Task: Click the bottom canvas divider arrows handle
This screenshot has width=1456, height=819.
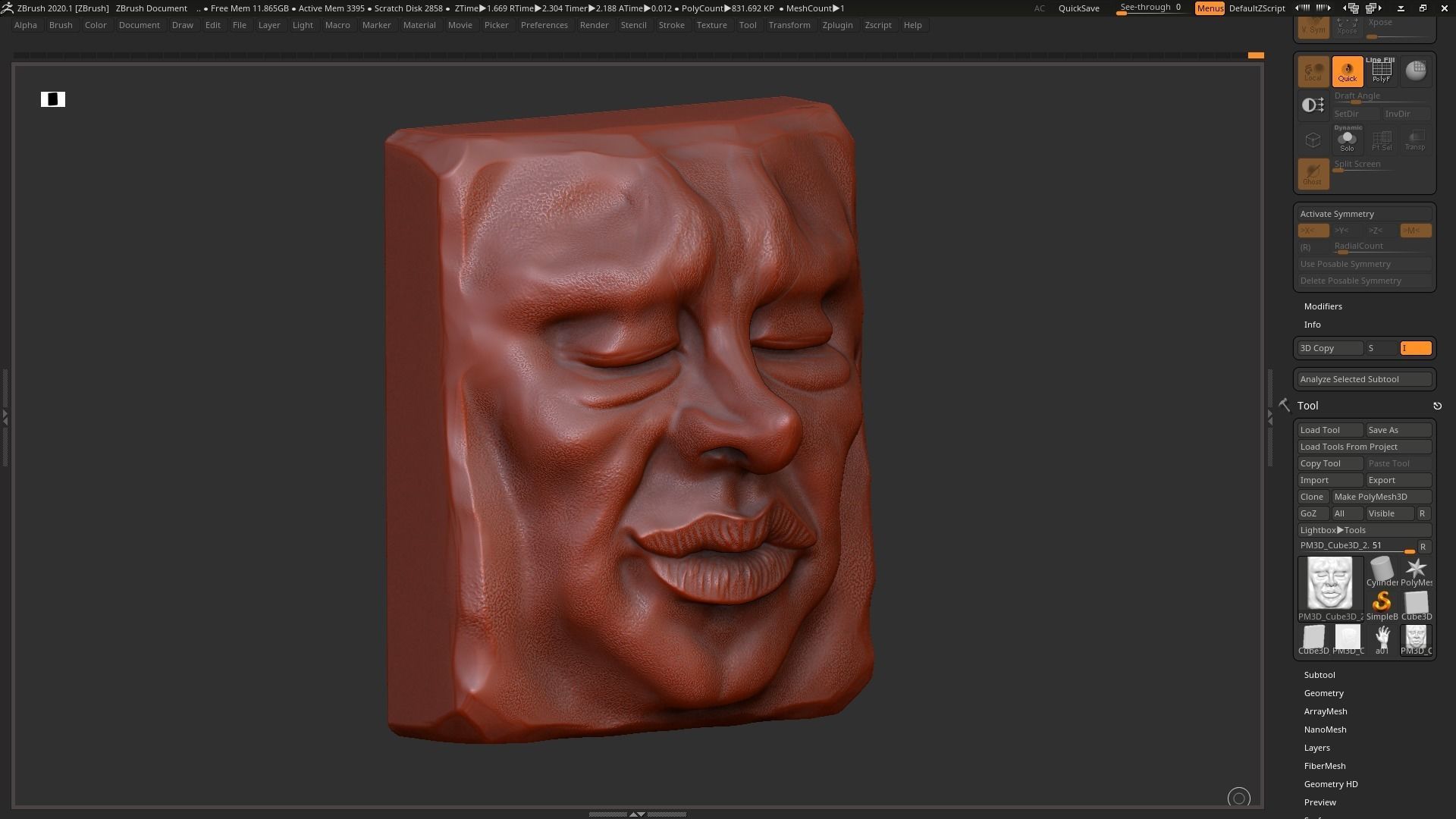Action: click(637, 814)
